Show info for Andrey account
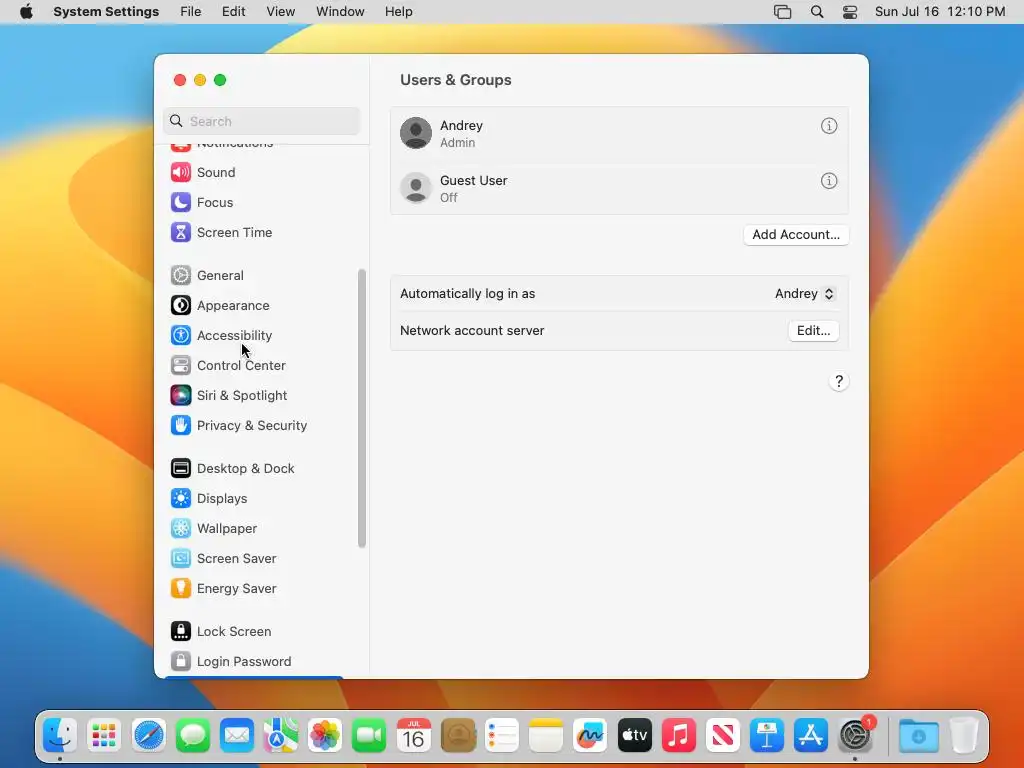The image size is (1024, 768). 829,126
